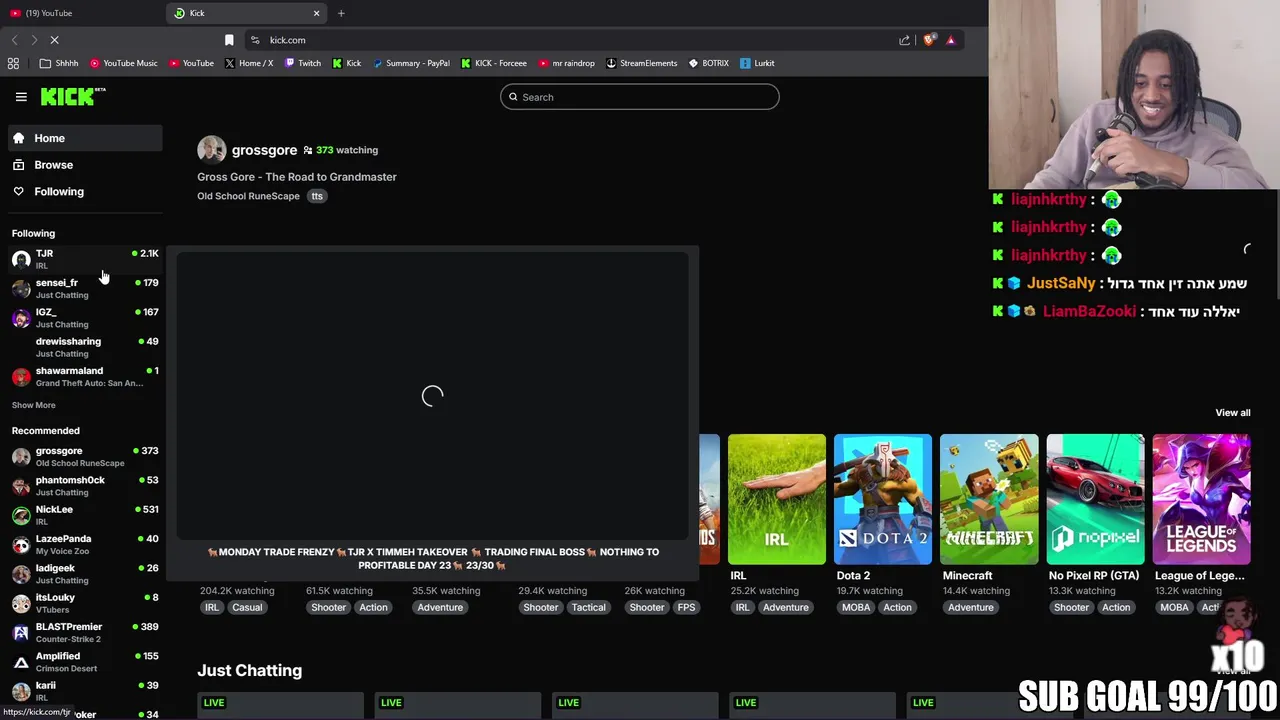Click the FPS tag

click(686, 607)
